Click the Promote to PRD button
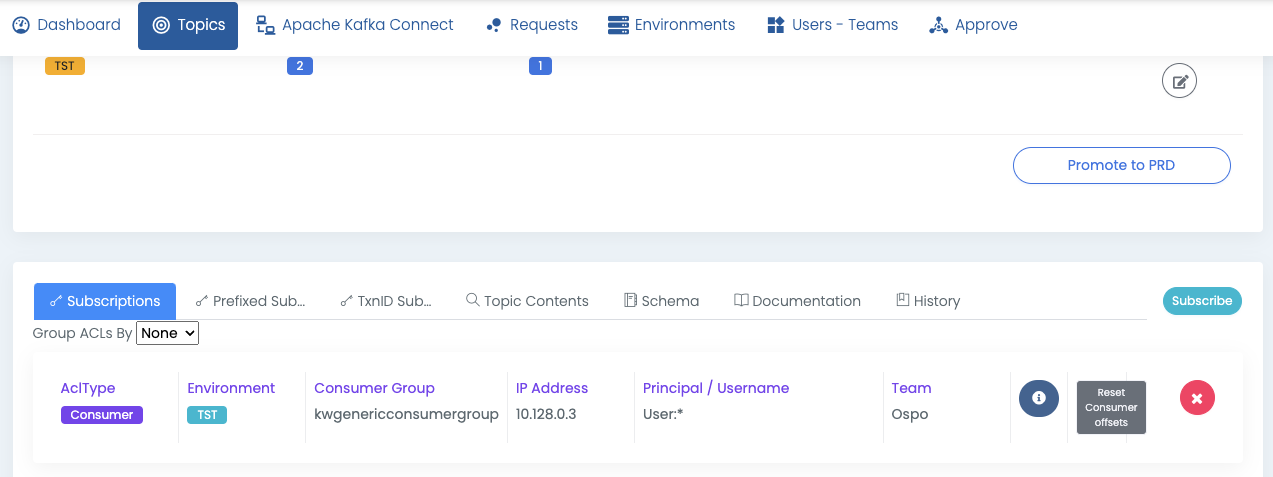The image size is (1273, 477). coord(1121,166)
